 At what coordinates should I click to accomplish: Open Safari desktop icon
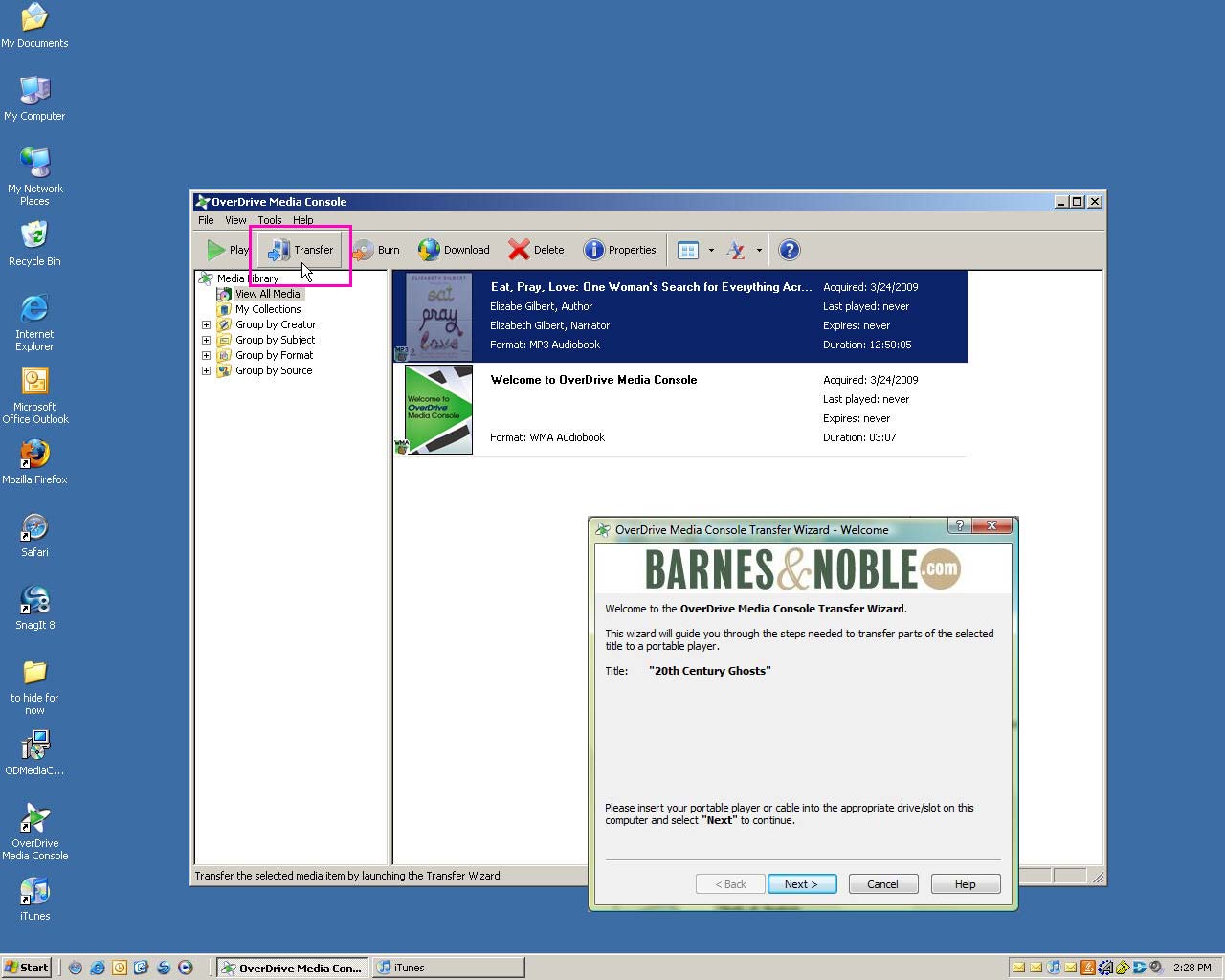[34, 535]
